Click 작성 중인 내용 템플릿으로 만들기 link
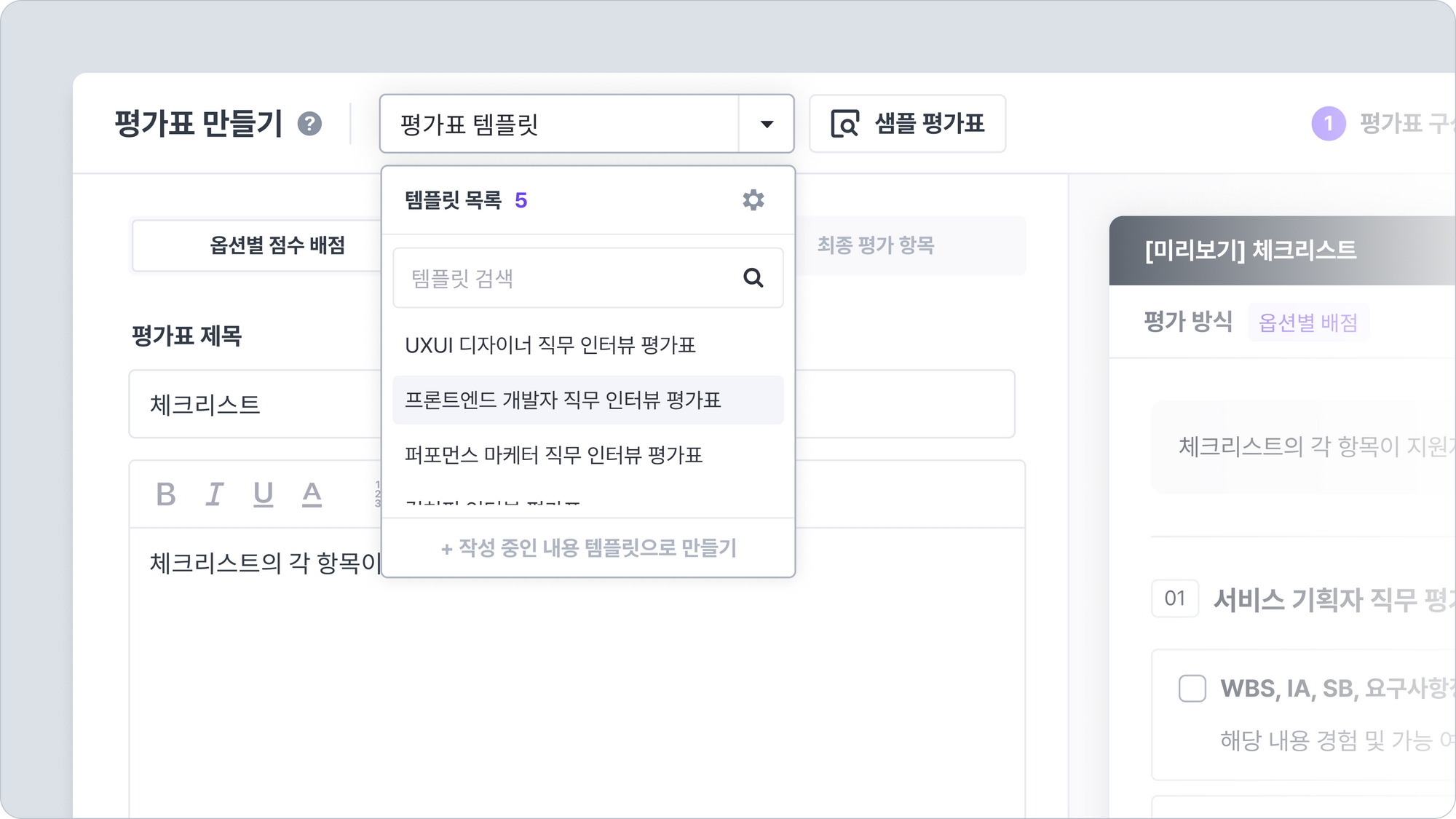The width and height of the screenshot is (1456, 819). point(588,547)
